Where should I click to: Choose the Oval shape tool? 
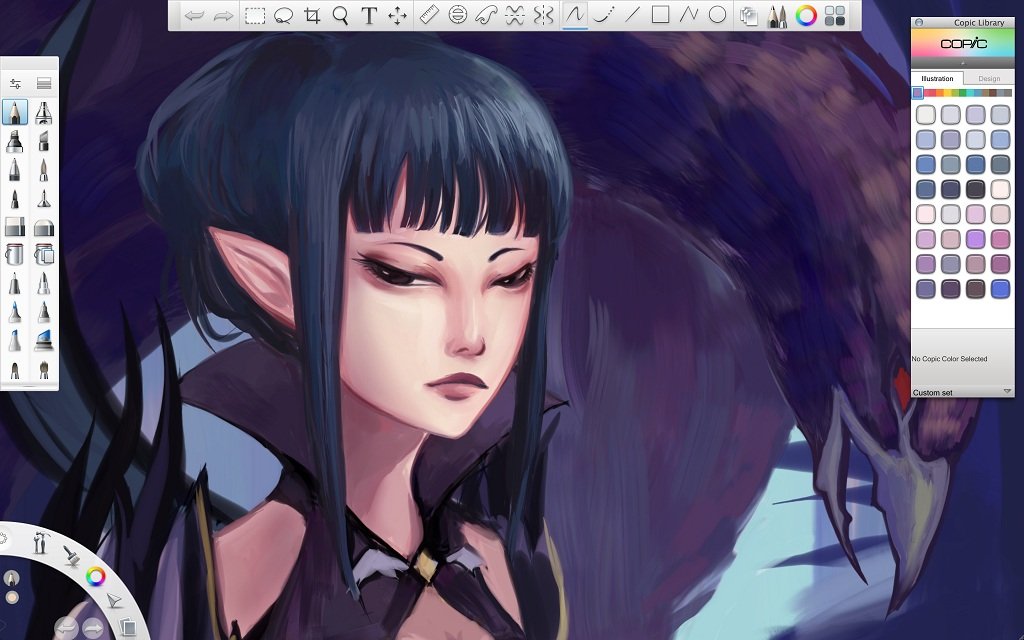pos(717,16)
